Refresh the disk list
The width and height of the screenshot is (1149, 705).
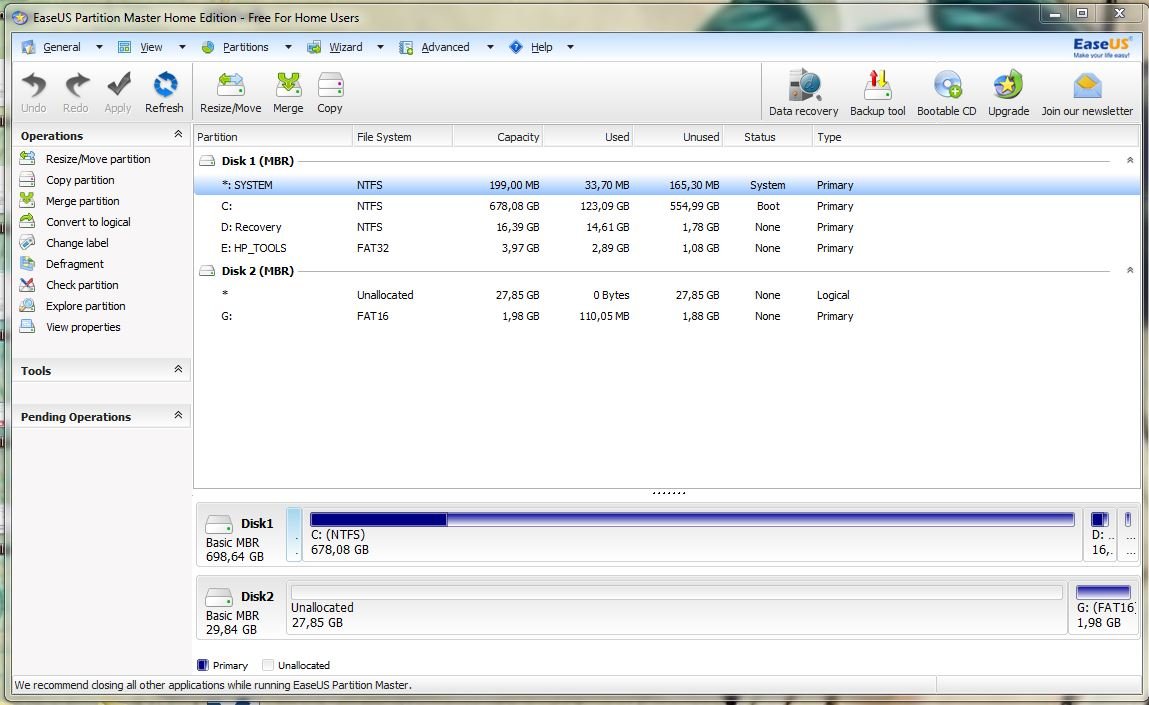[165, 86]
